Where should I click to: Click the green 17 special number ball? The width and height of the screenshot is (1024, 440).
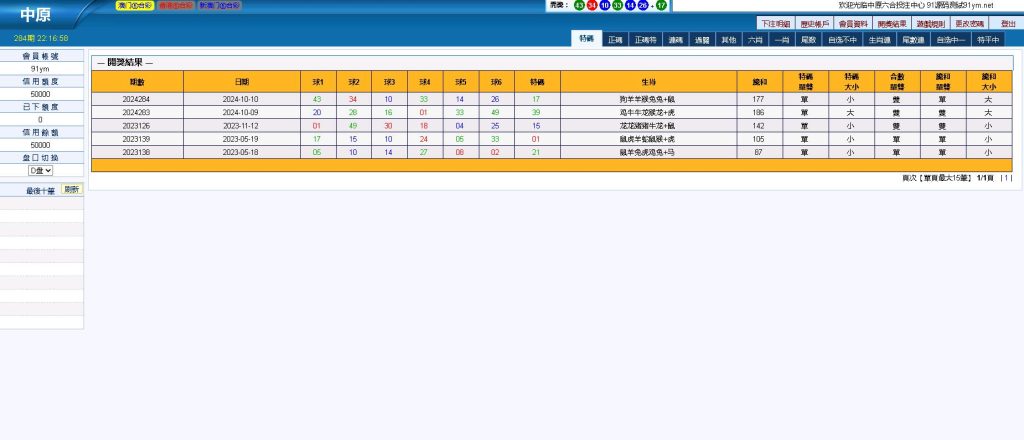(662, 6)
